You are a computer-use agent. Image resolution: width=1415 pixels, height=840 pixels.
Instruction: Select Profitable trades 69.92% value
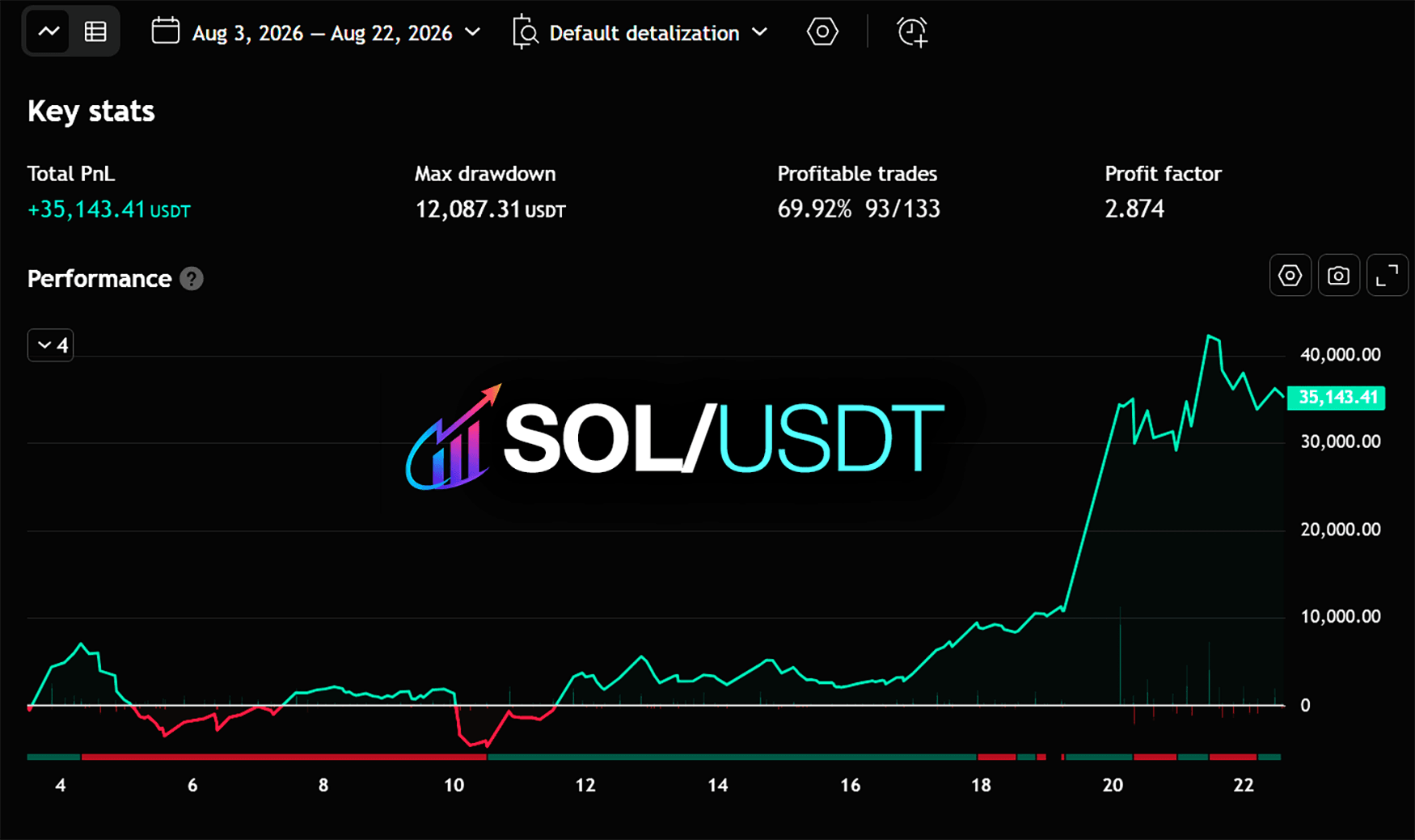point(814,209)
